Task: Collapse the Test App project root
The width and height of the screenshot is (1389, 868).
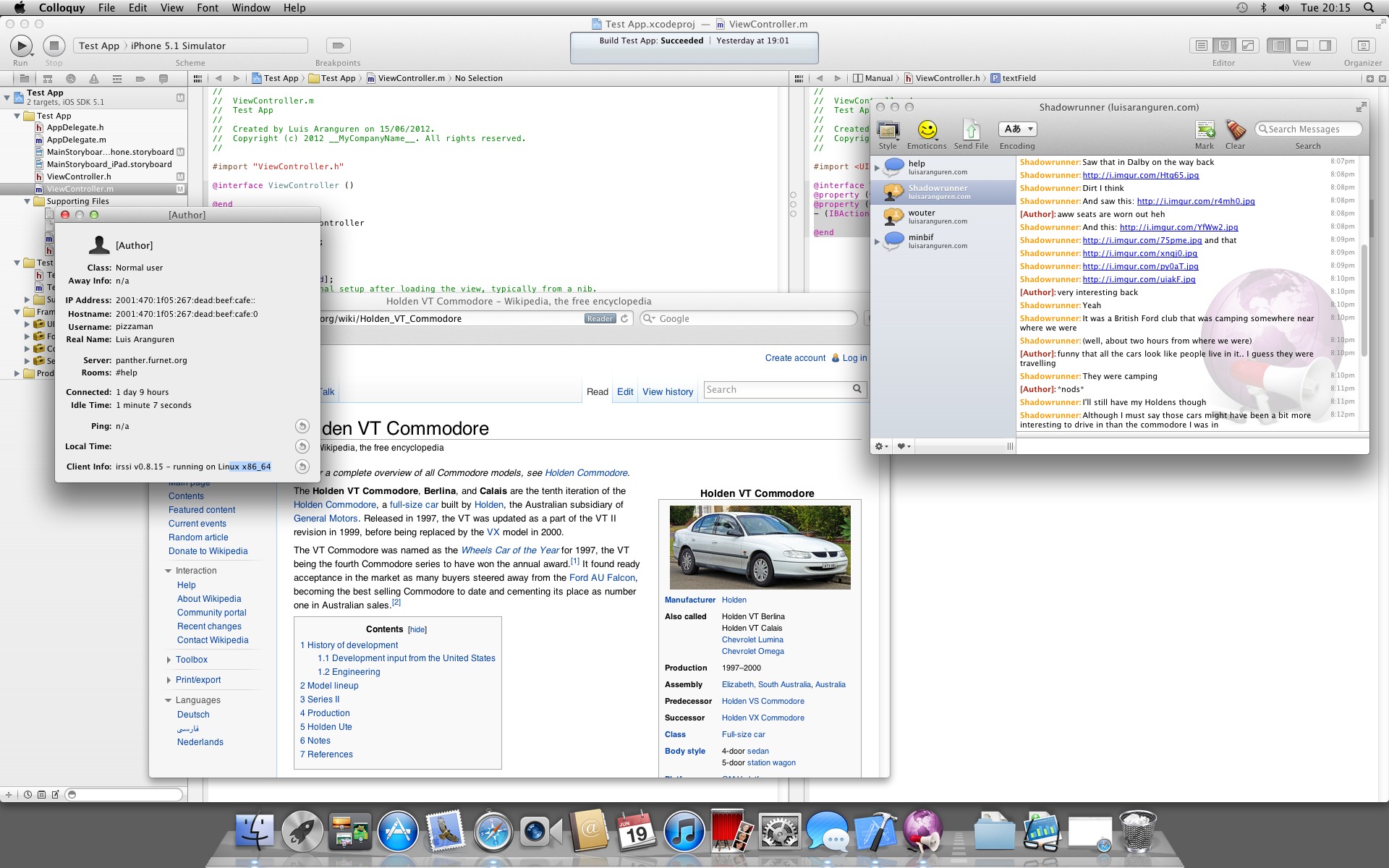Action: [7, 96]
